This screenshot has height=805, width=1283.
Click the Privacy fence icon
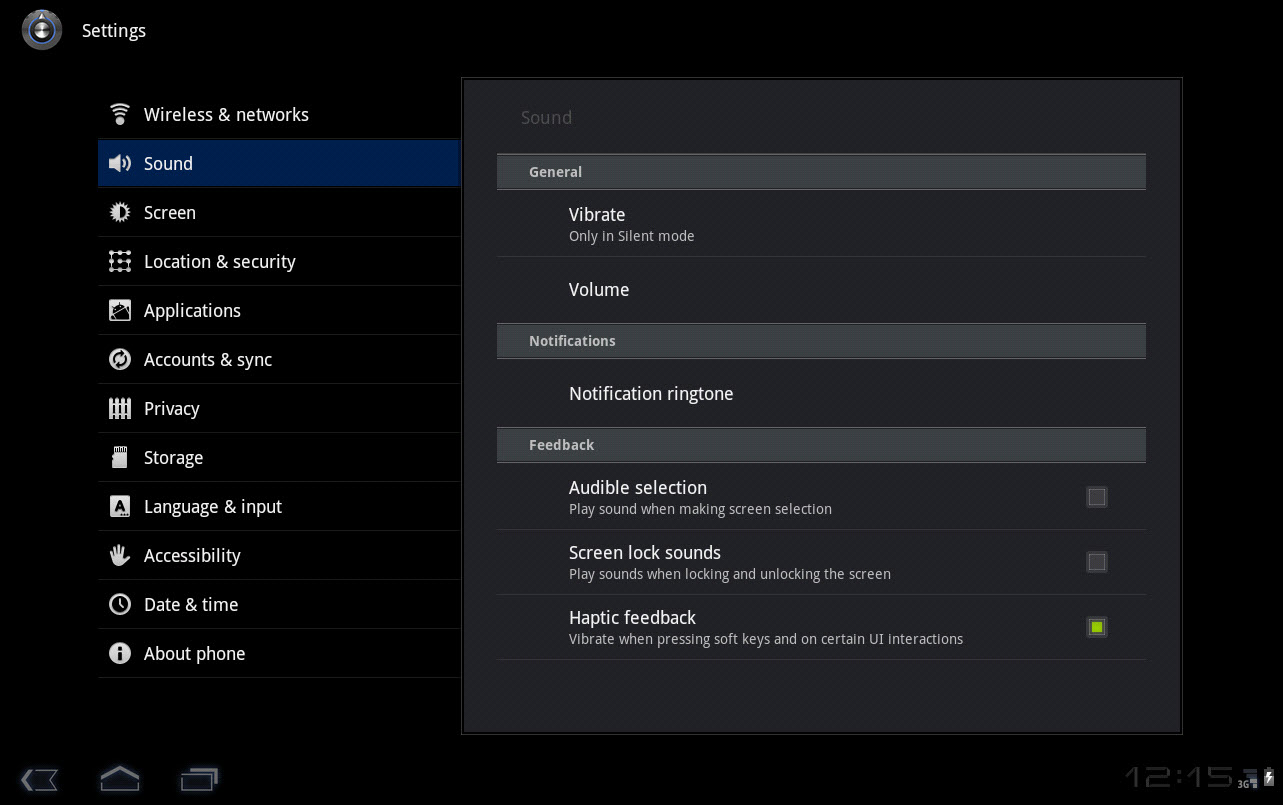pyautogui.click(x=120, y=408)
